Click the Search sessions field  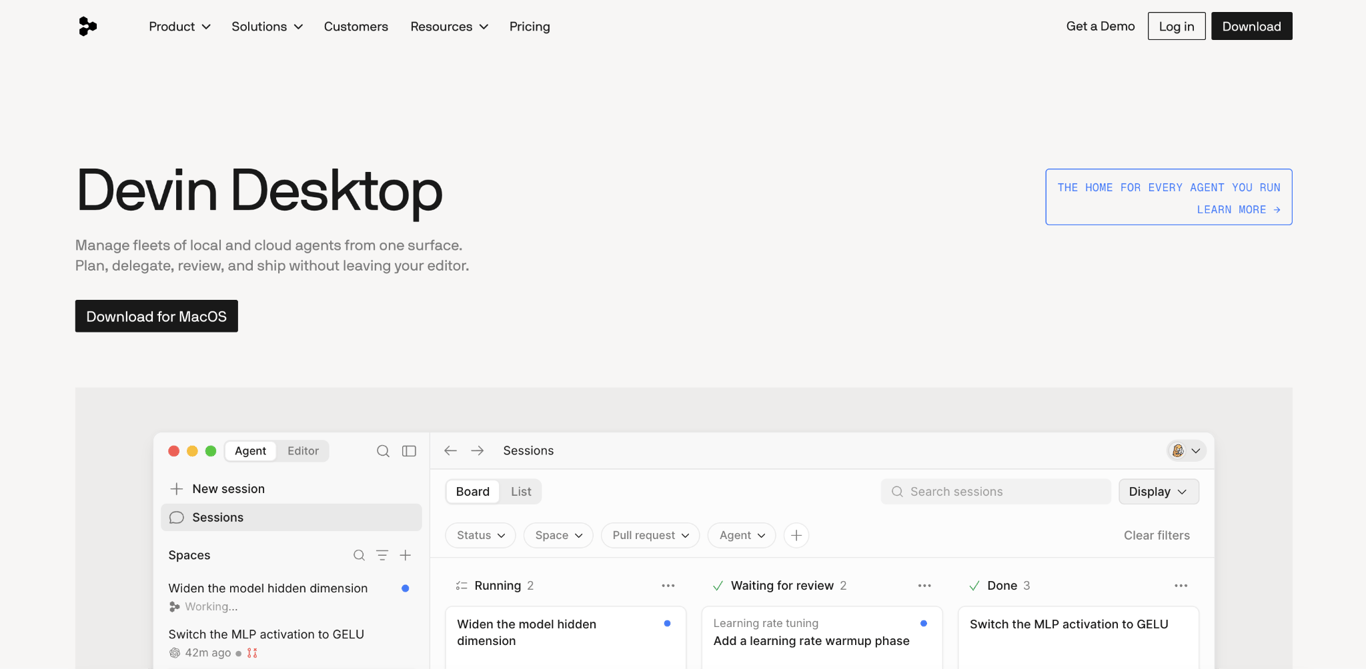coord(996,491)
